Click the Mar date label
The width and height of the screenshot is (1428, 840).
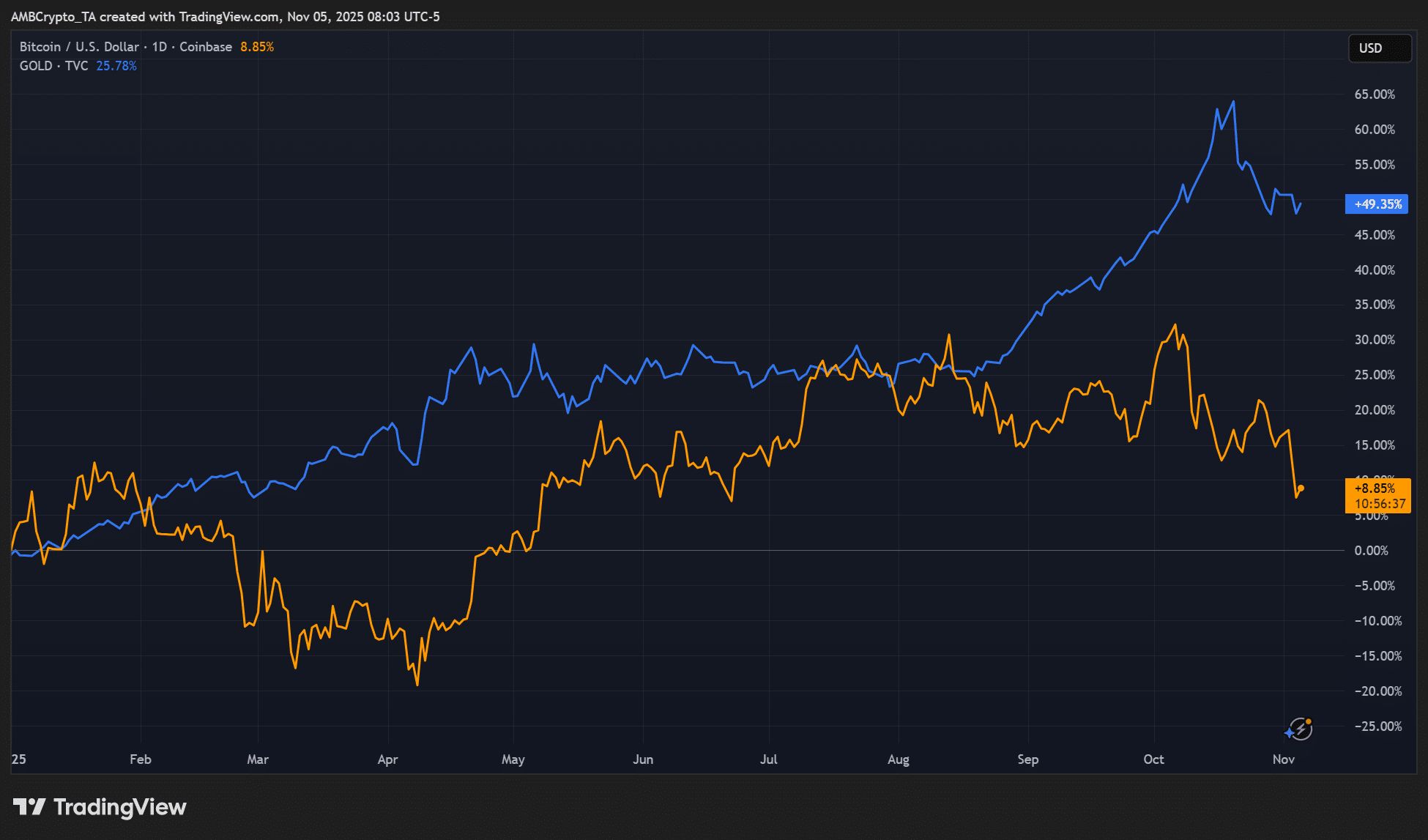[x=258, y=759]
